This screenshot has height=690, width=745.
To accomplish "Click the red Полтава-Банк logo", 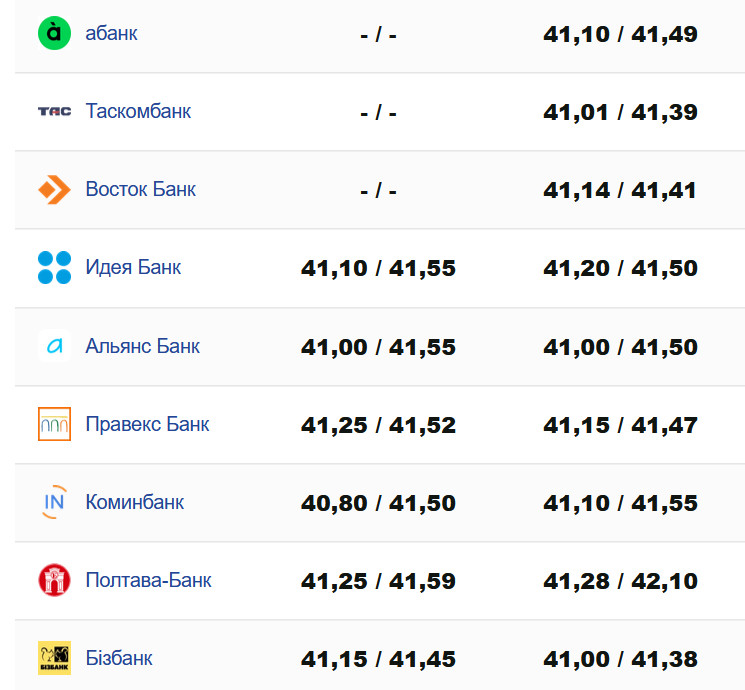I will click(x=54, y=580).
